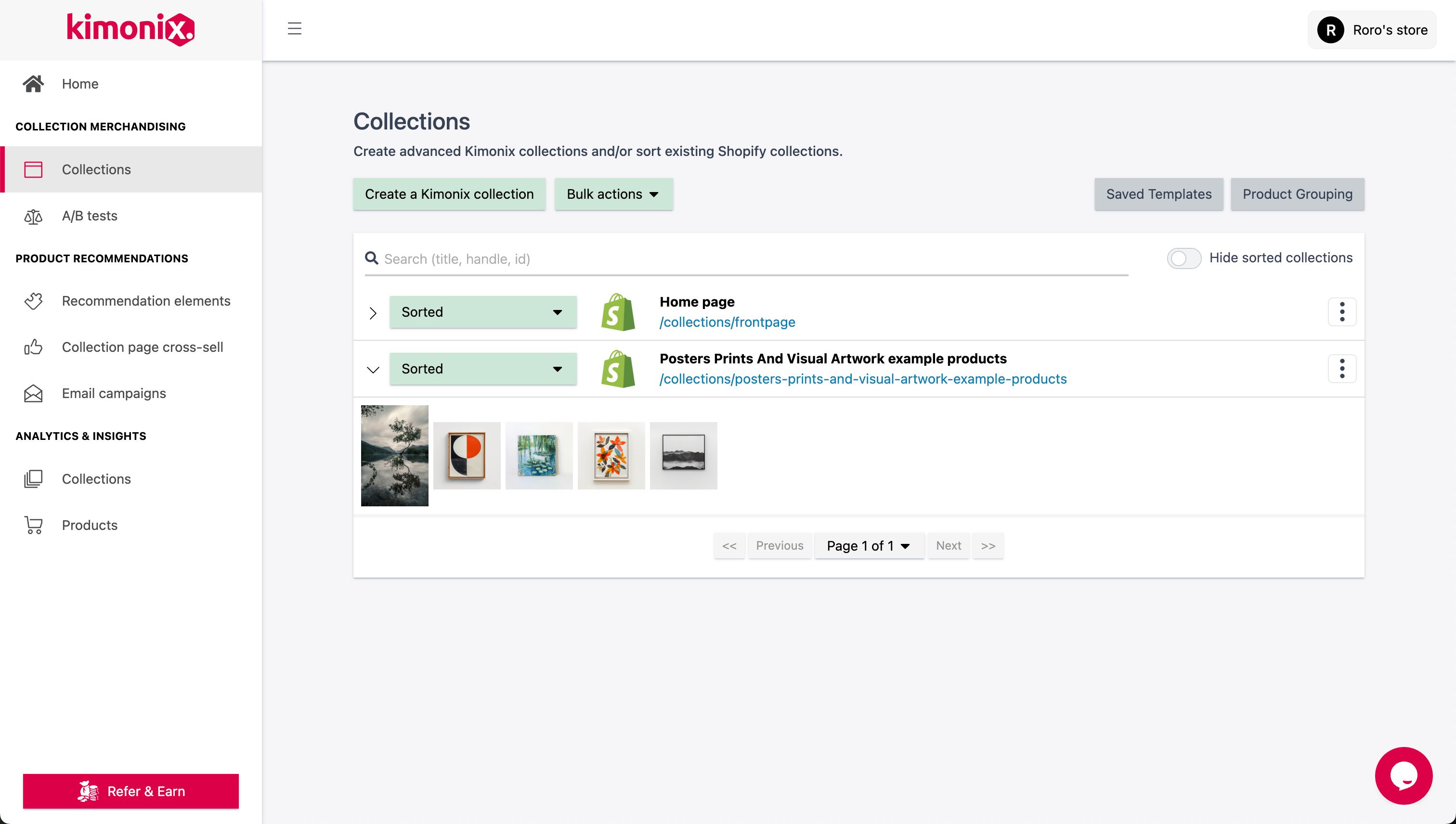Toggle Hide sorted collections
Screen dimensions: 1456x824
(x=1183, y=258)
